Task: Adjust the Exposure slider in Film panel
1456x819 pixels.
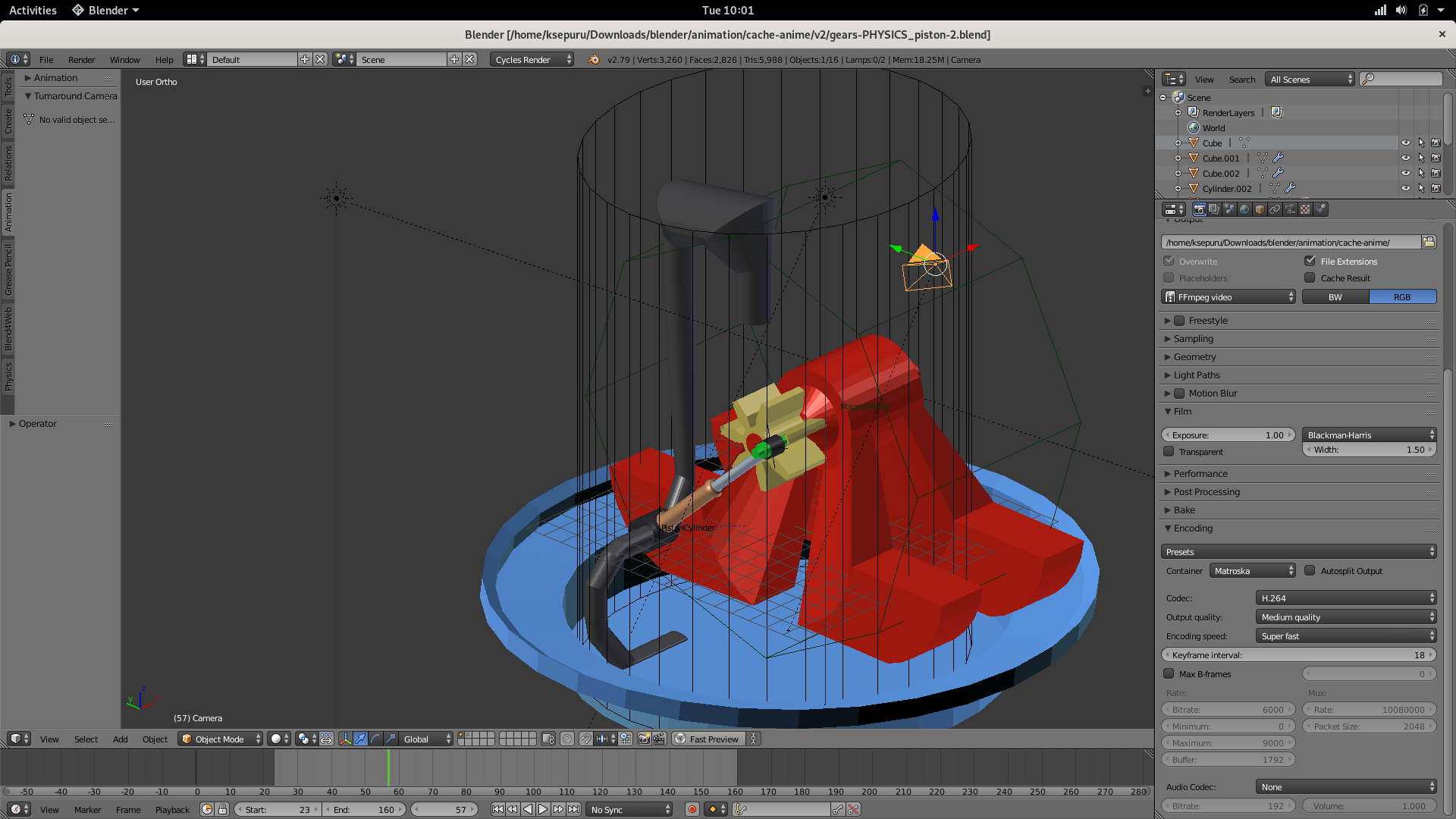Action: (1228, 435)
